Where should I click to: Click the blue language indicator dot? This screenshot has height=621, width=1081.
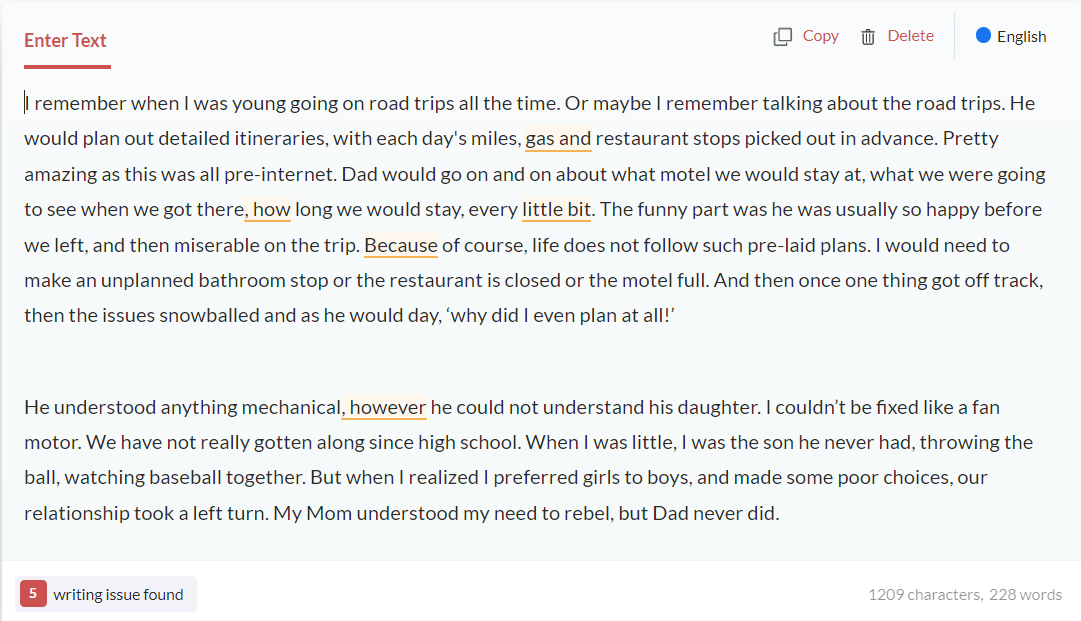[x=983, y=36]
